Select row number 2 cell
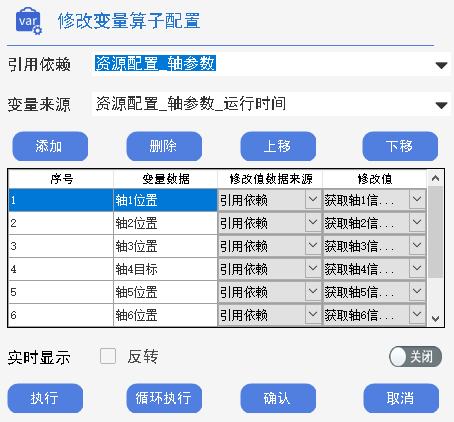The width and height of the screenshot is (454, 422). [61, 223]
